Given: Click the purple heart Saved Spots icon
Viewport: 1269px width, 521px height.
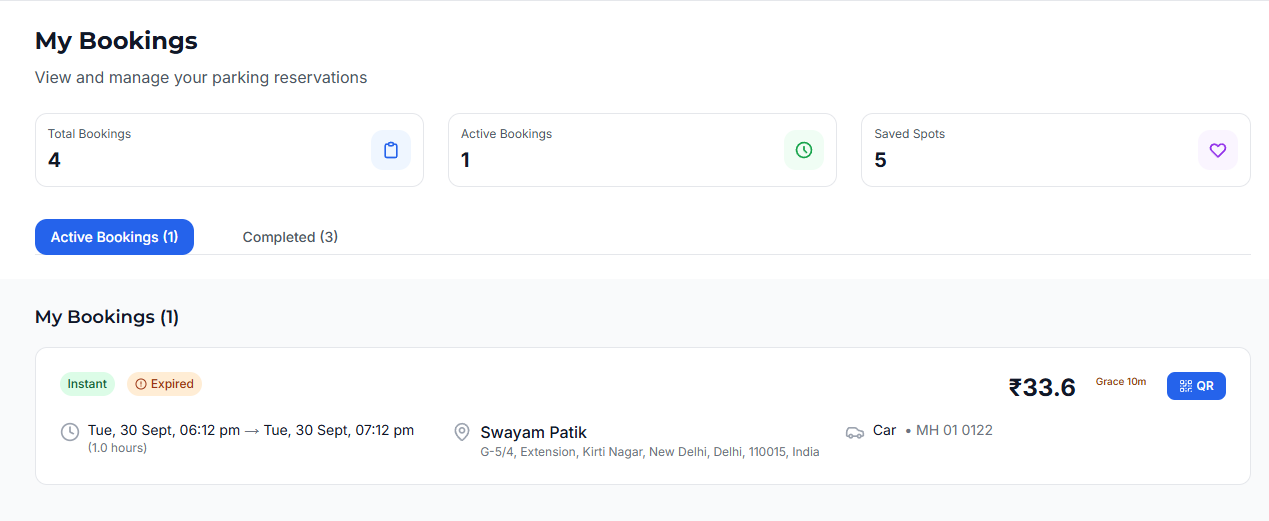Looking at the screenshot, I should [x=1217, y=150].
